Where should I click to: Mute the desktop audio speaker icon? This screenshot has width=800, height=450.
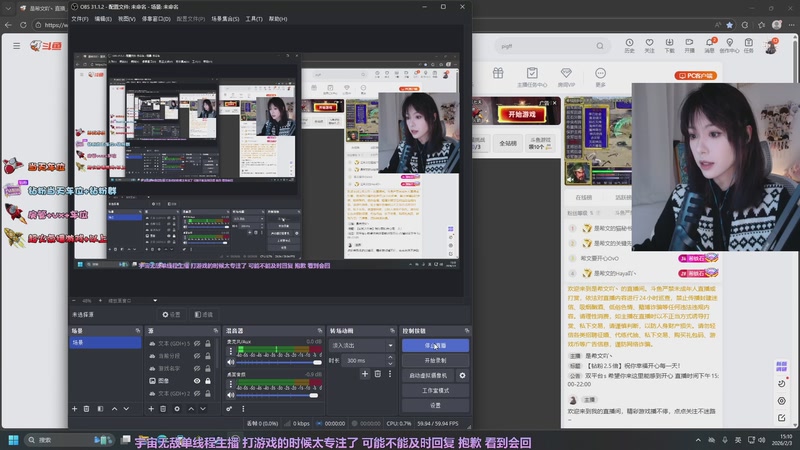231,395
